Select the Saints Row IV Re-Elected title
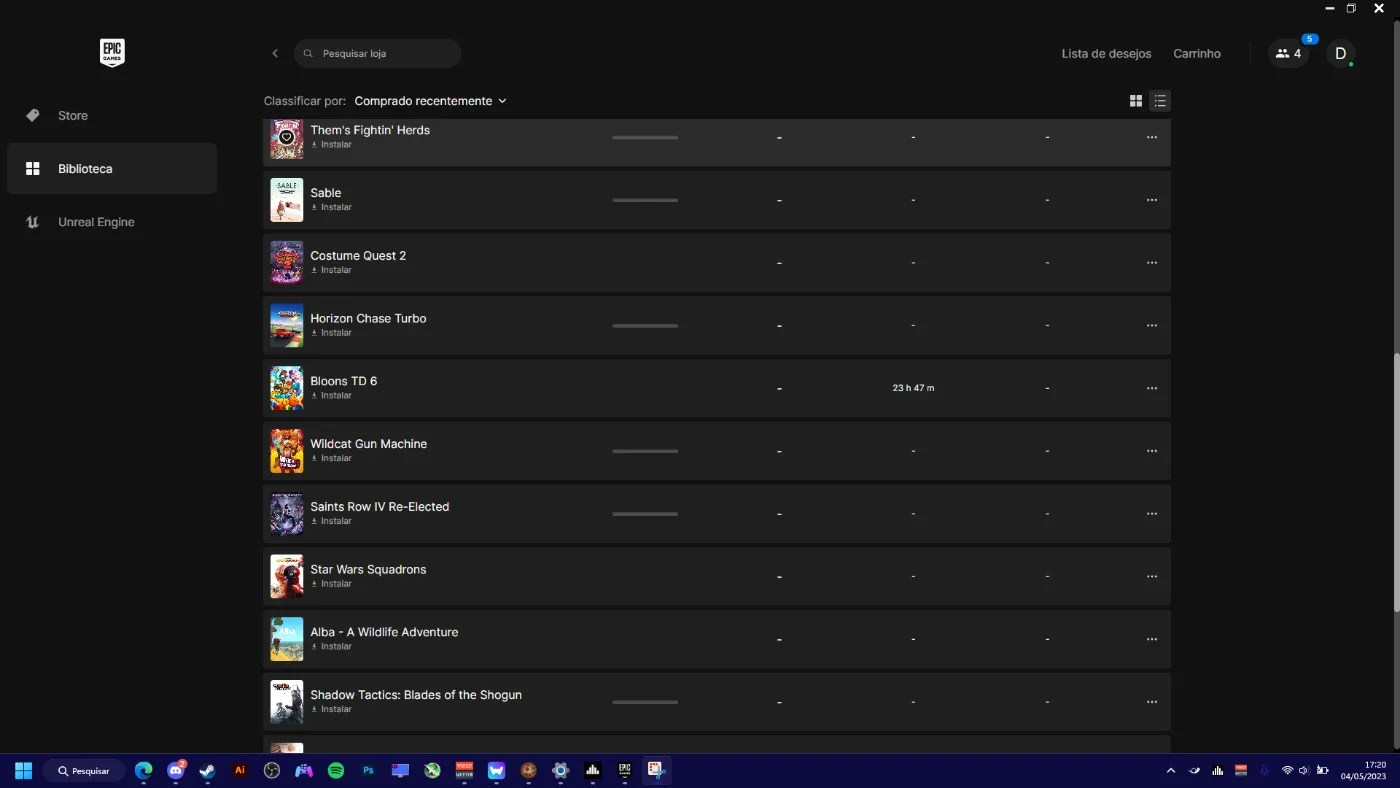Viewport: 1400px width, 788px height. pyautogui.click(x=380, y=507)
